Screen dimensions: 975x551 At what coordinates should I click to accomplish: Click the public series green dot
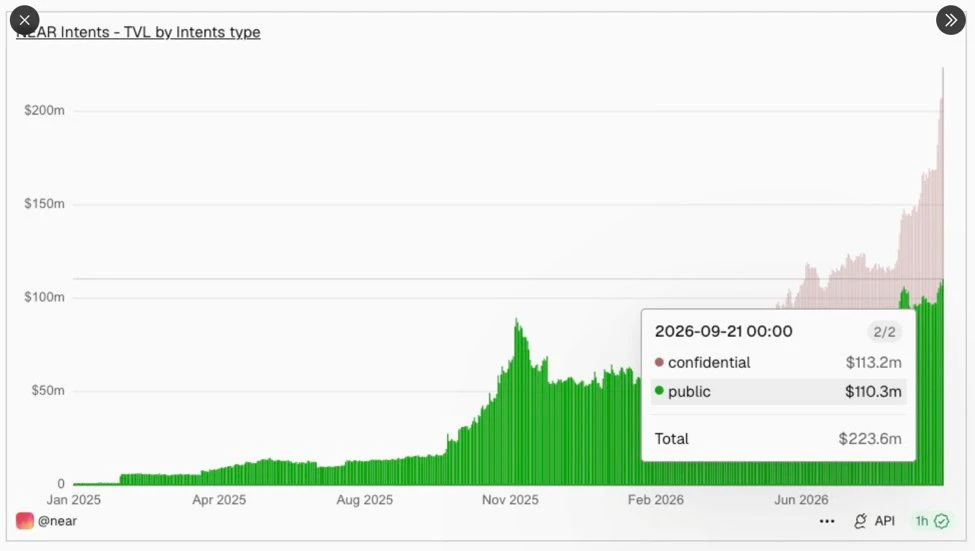coord(659,391)
